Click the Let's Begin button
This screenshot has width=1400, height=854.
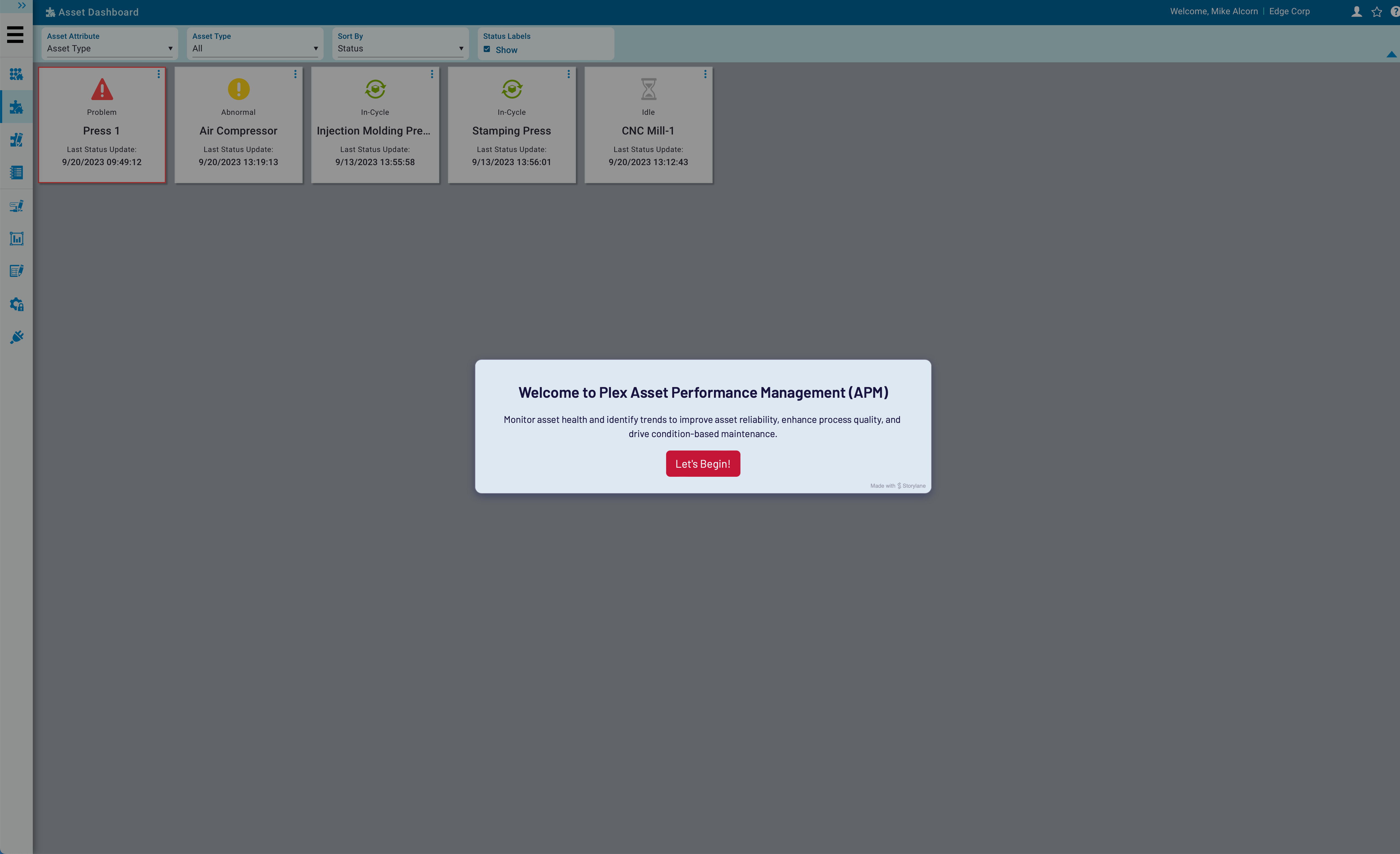[x=703, y=463]
